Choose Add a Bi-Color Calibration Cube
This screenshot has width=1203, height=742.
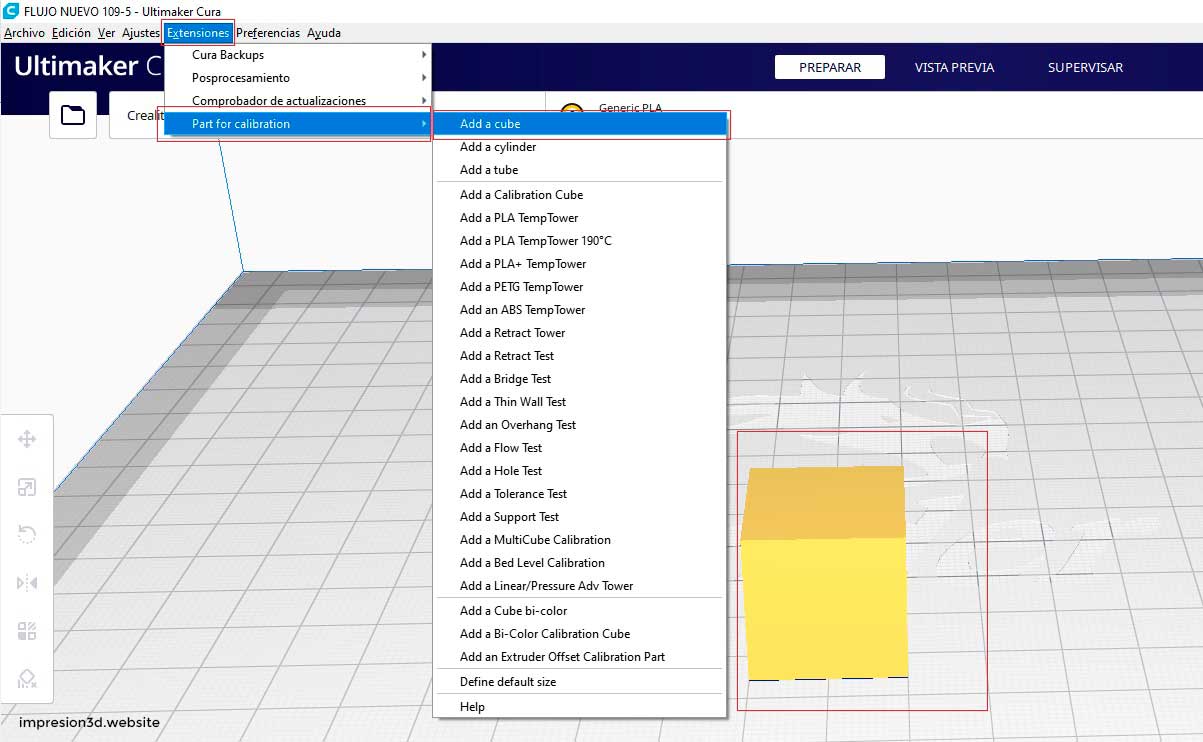point(579,634)
